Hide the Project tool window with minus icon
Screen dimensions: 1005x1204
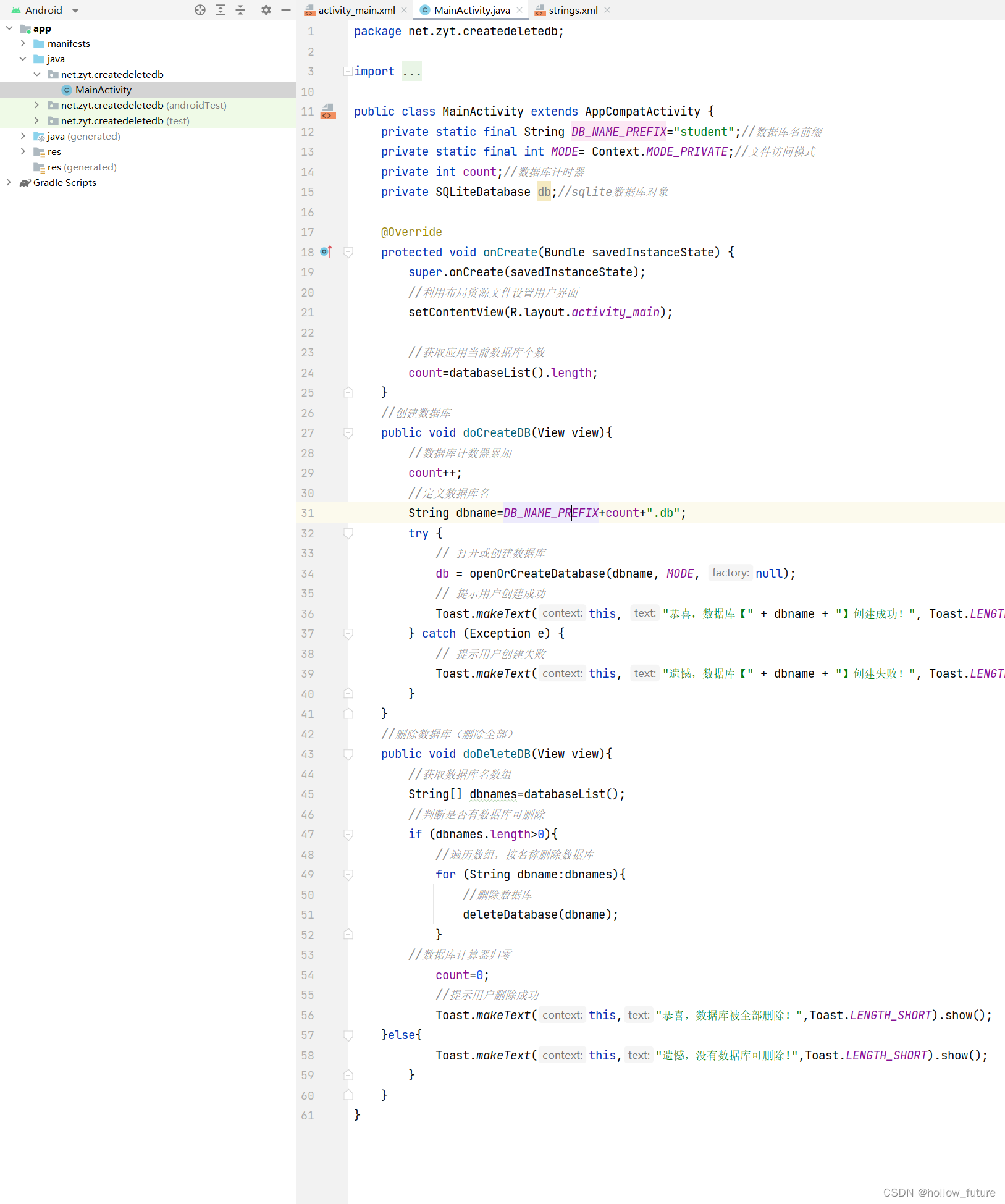pyautogui.click(x=285, y=10)
